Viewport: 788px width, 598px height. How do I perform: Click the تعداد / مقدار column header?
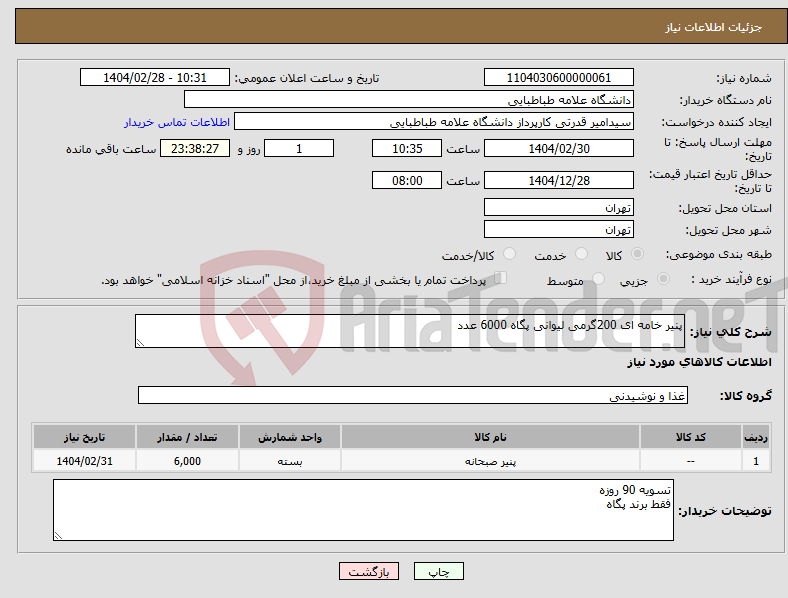click(x=187, y=437)
